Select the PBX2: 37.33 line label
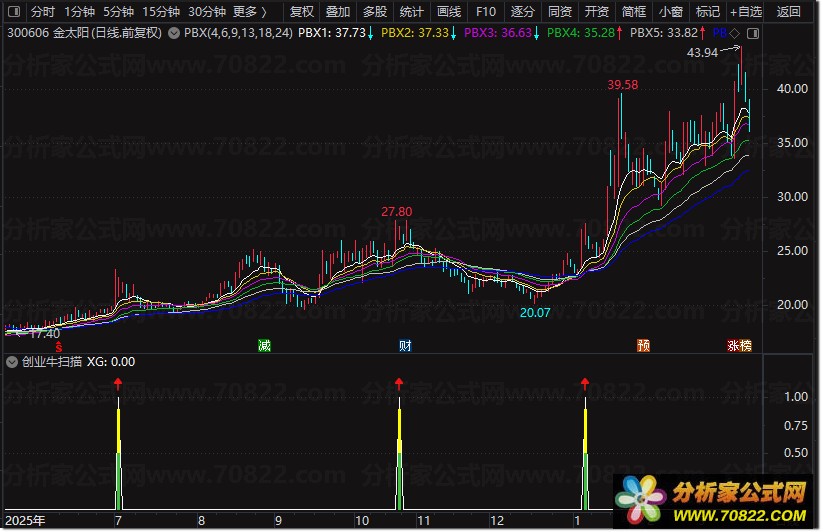823x532 pixels. 418,33
